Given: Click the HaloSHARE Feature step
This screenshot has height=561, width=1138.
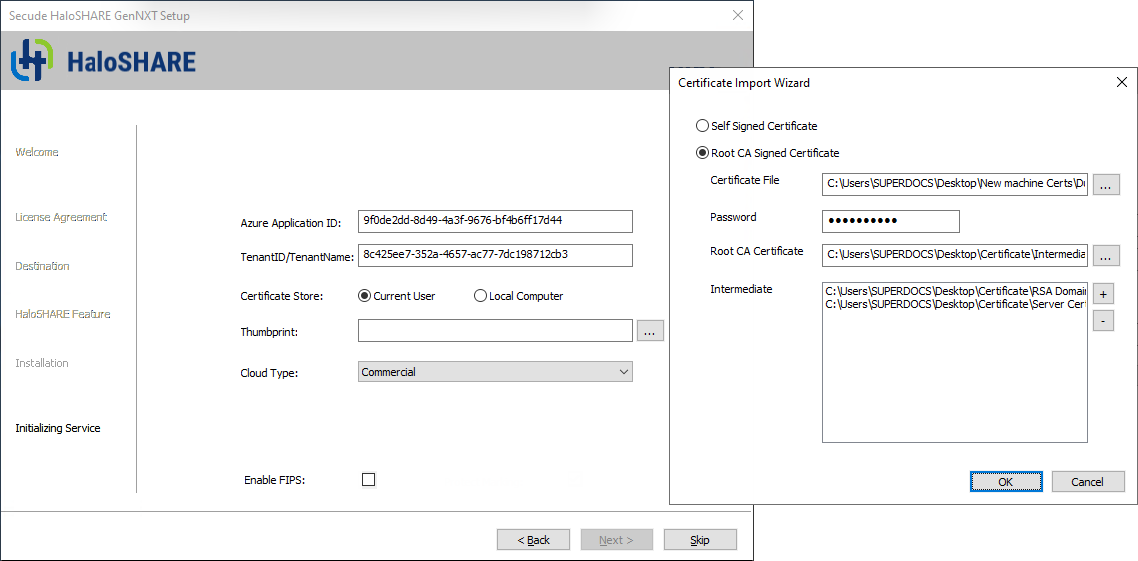Looking at the screenshot, I should coord(62,314).
